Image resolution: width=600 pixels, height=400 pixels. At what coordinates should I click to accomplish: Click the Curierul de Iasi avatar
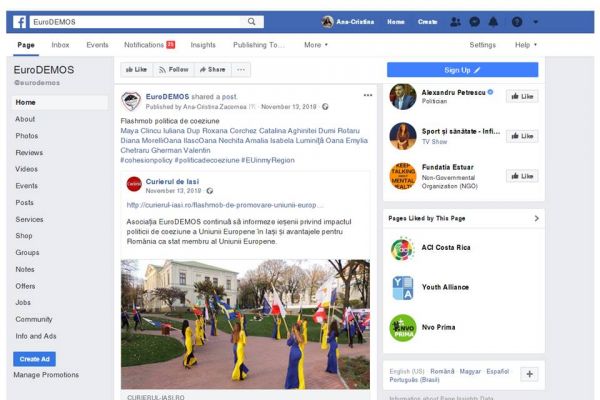[134, 184]
